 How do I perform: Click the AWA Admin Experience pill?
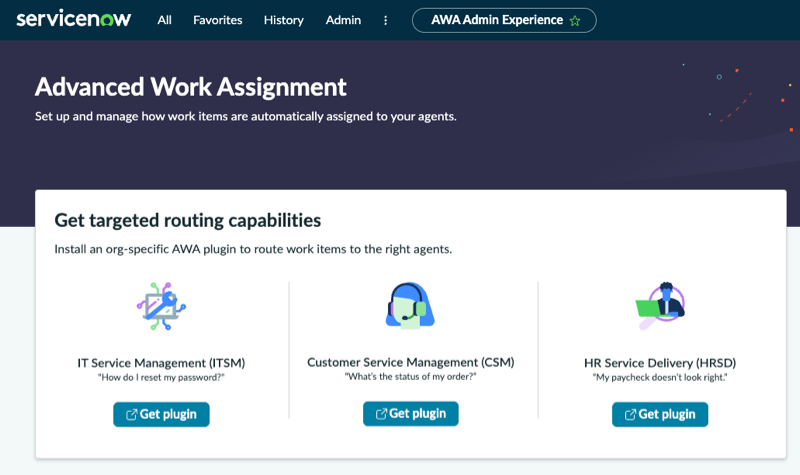(504, 20)
